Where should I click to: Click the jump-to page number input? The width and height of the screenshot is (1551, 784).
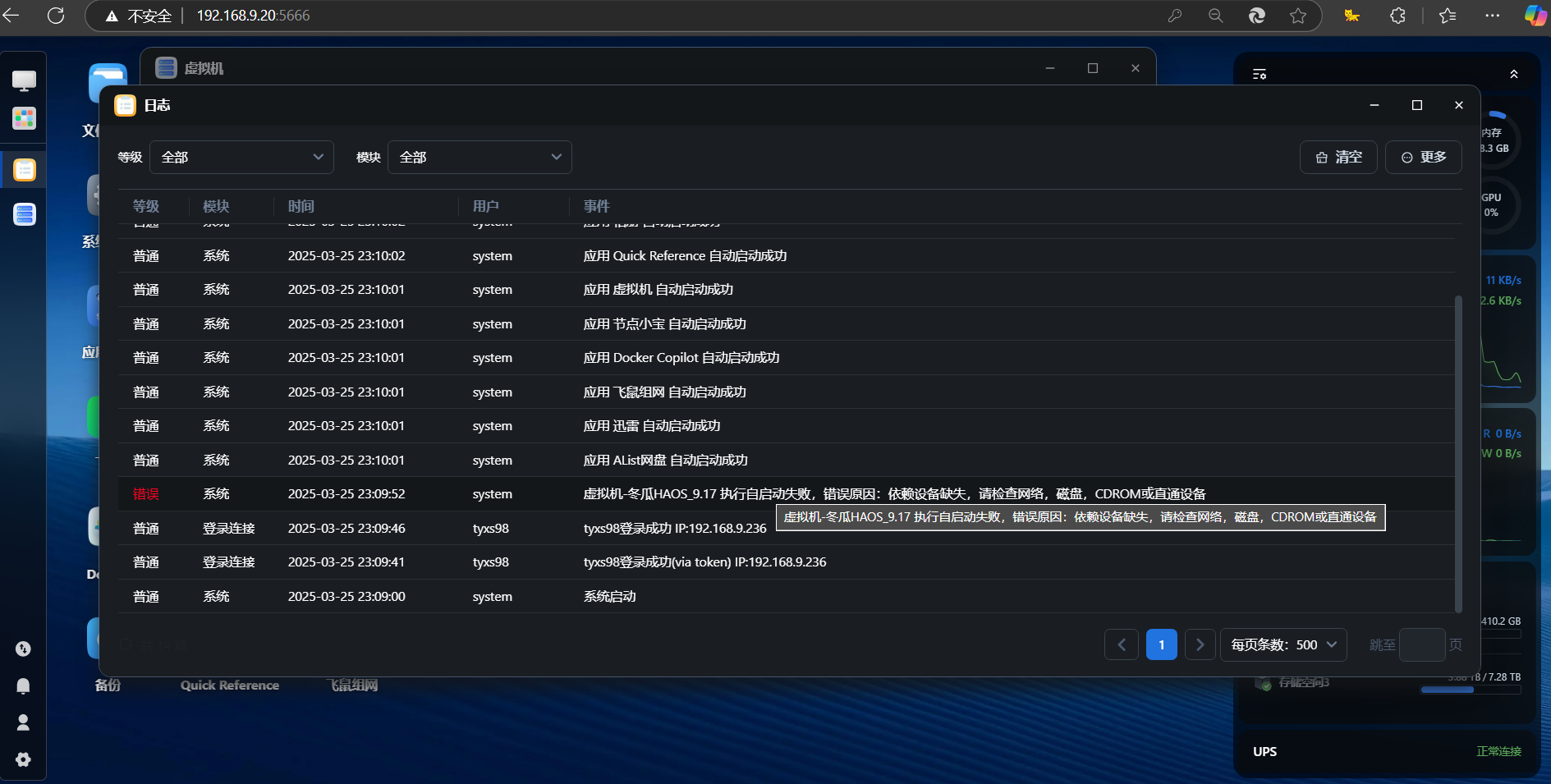[1422, 644]
